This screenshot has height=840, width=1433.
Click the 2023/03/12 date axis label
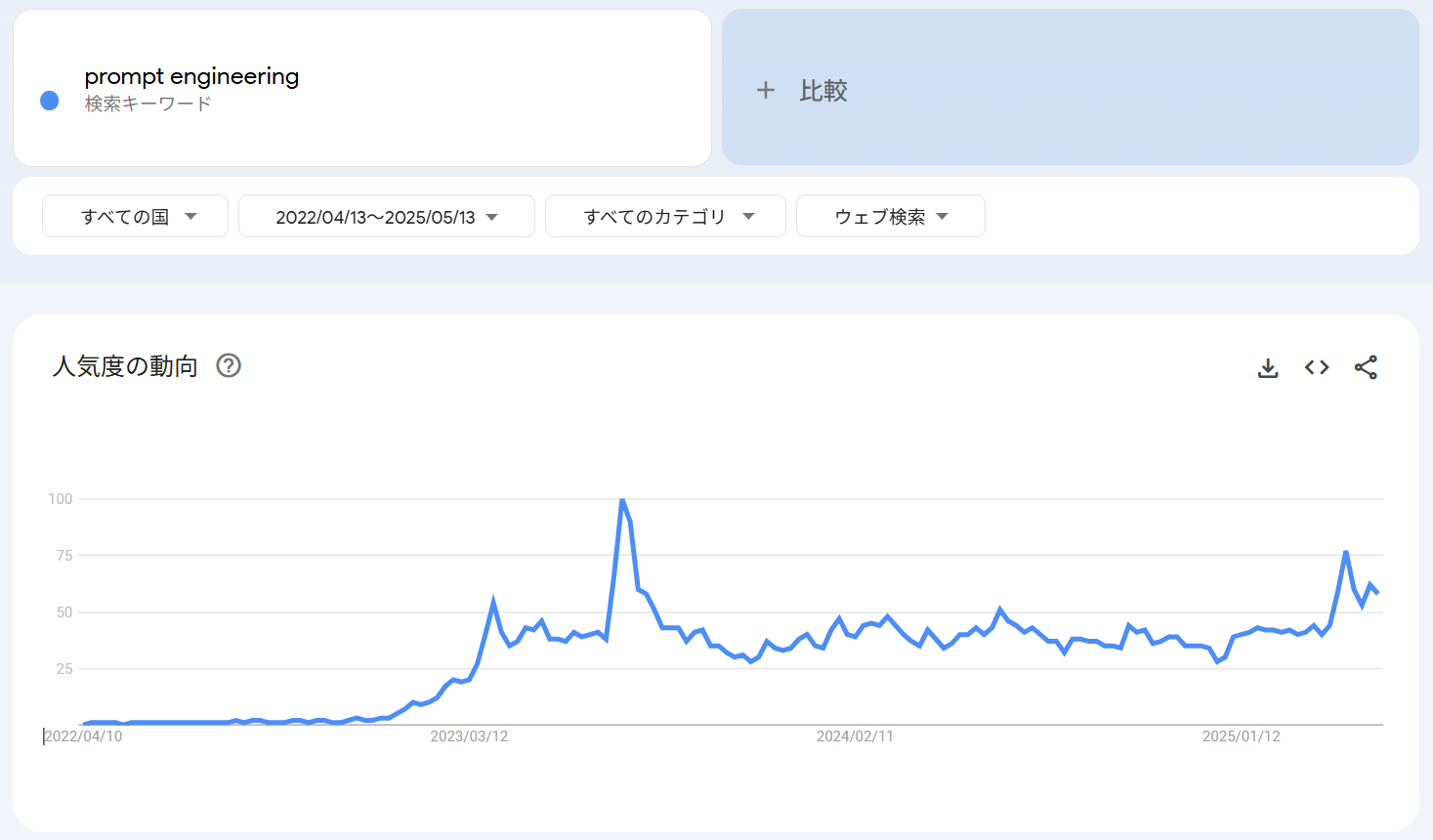469,736
